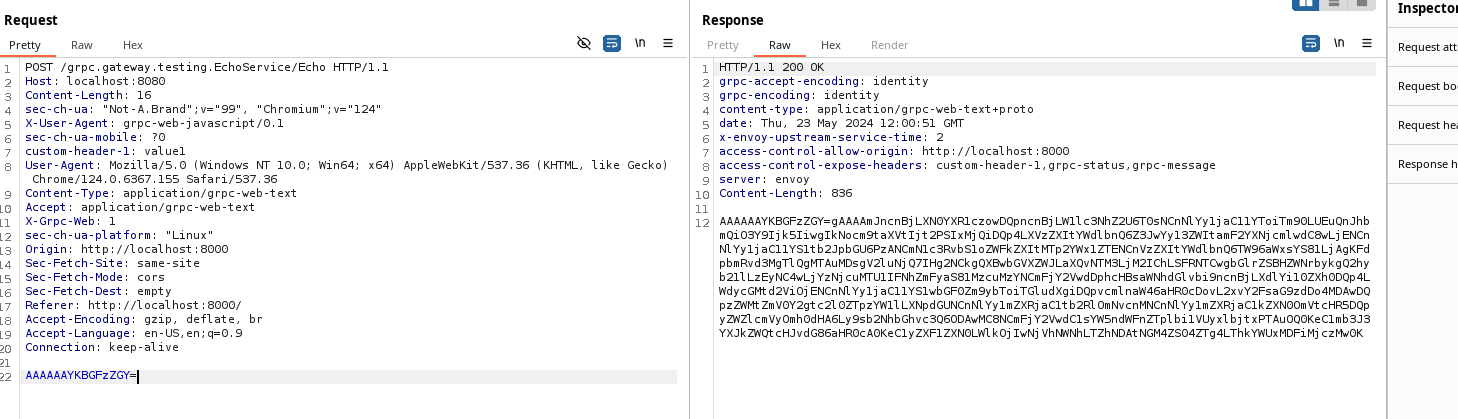Click the Accept: application/grpc-web-text header
The image size is (1458, 419).
pyautogui.click(x=140, y=208)
